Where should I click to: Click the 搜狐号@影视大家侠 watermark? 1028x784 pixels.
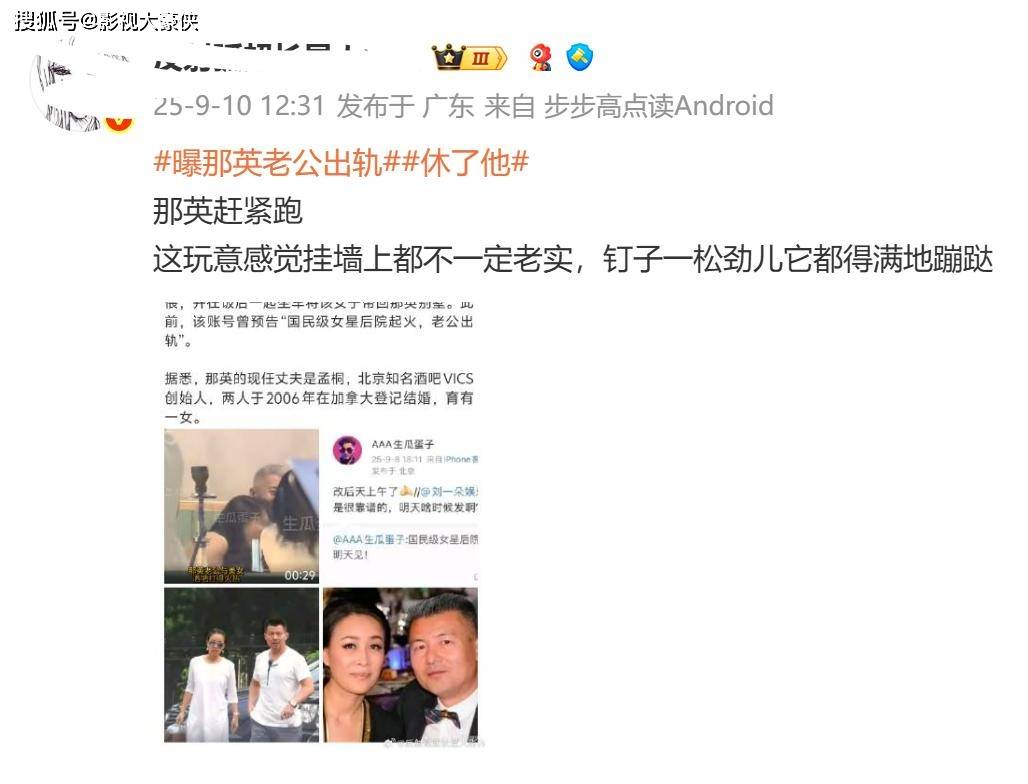106,22
